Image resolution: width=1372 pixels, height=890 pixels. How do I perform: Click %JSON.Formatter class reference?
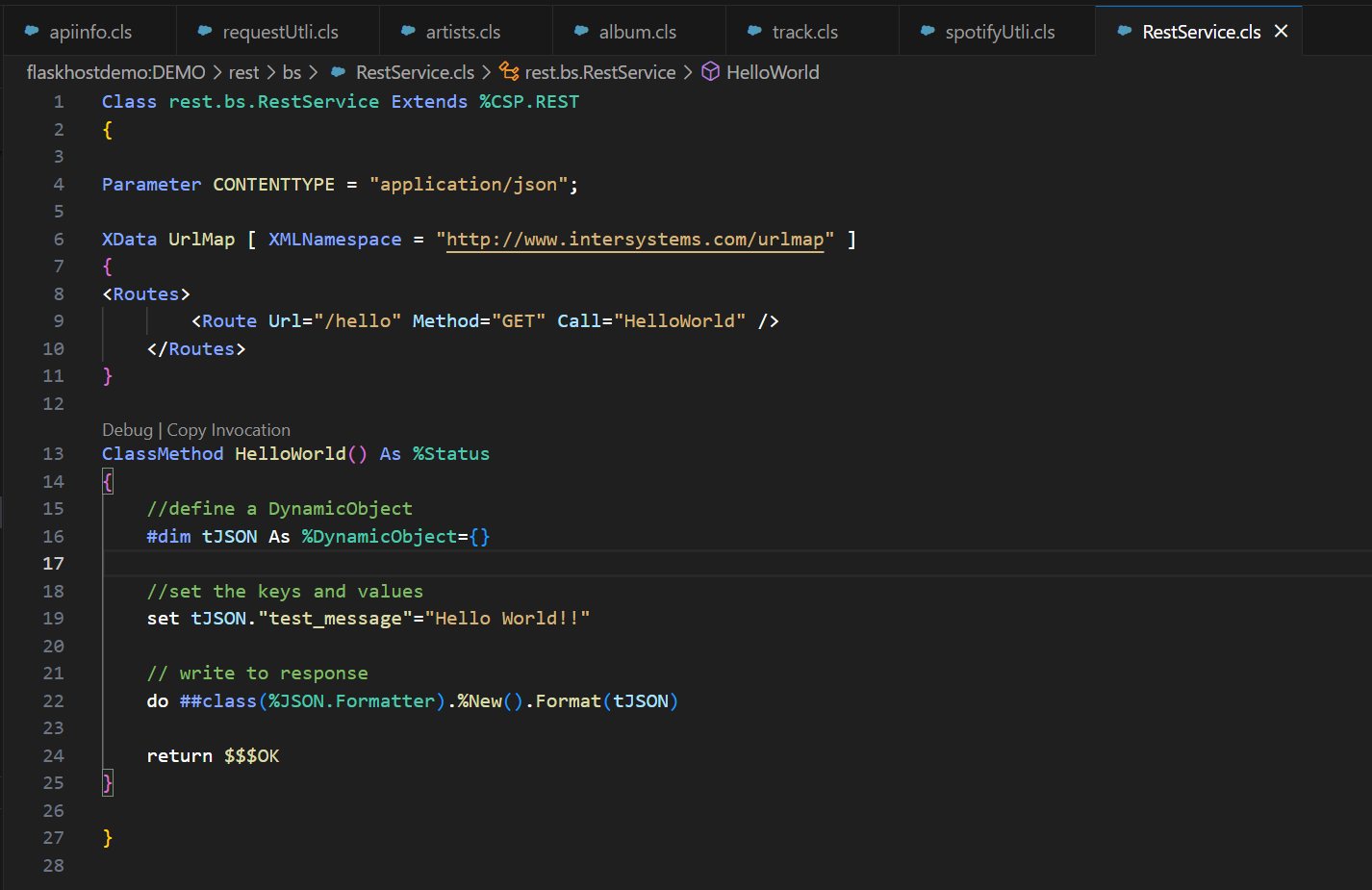coord(351,701)
